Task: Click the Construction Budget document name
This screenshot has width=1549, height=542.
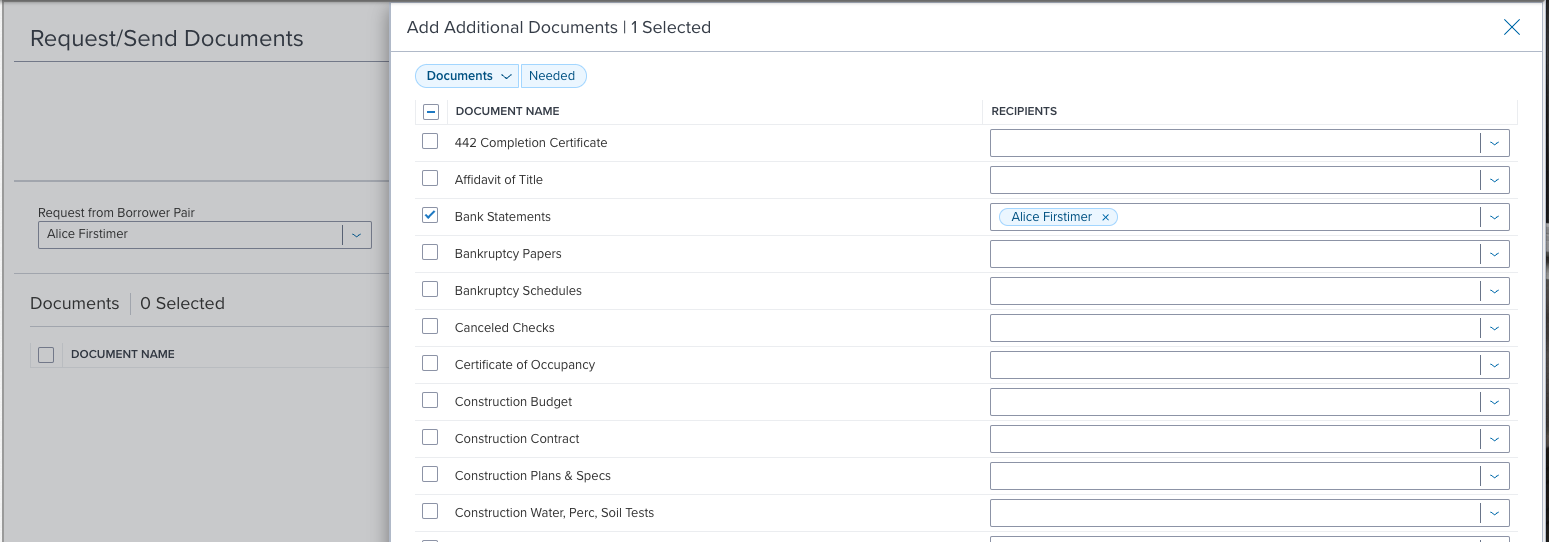Action: (x=514, y=402)
